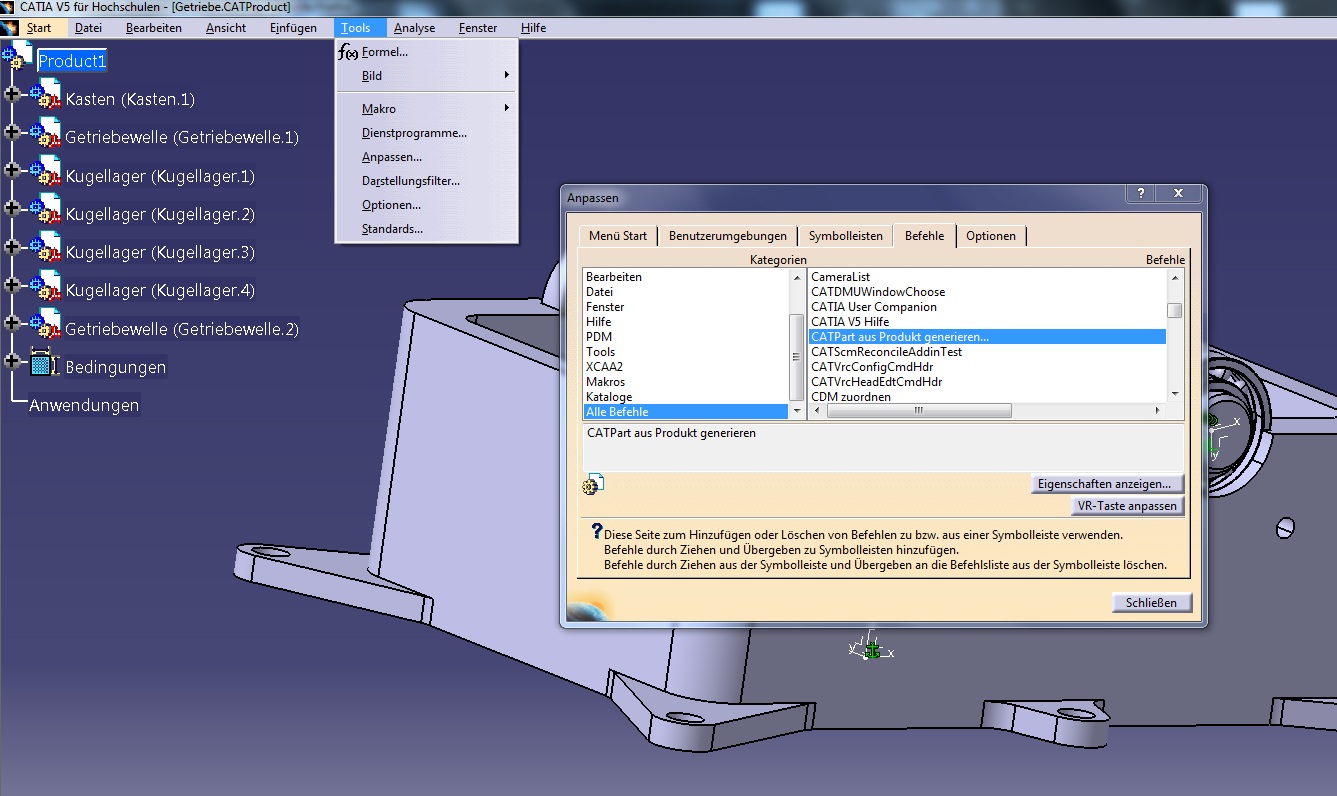The height and width of the screenshot is (796, 1337).
Task: Switch to the Optionen tab in dialog
Action: tap(991, 236)
